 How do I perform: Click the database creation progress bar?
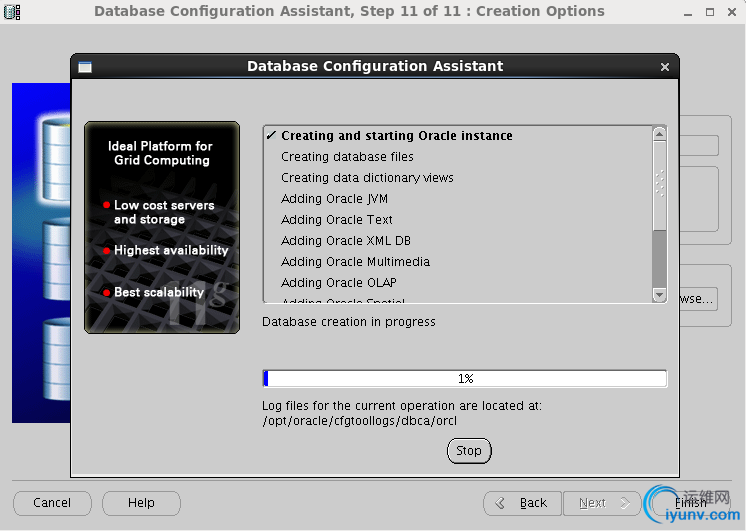(464, 379)
